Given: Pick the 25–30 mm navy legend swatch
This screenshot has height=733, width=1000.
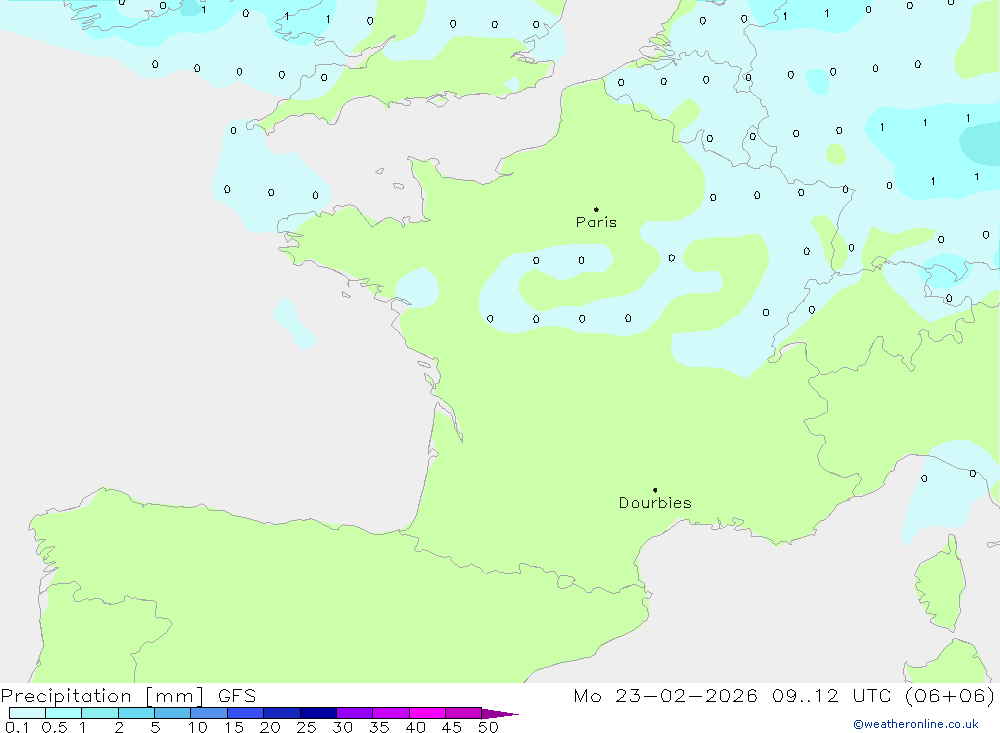Looking at the screenshot, I should (318, 713).
